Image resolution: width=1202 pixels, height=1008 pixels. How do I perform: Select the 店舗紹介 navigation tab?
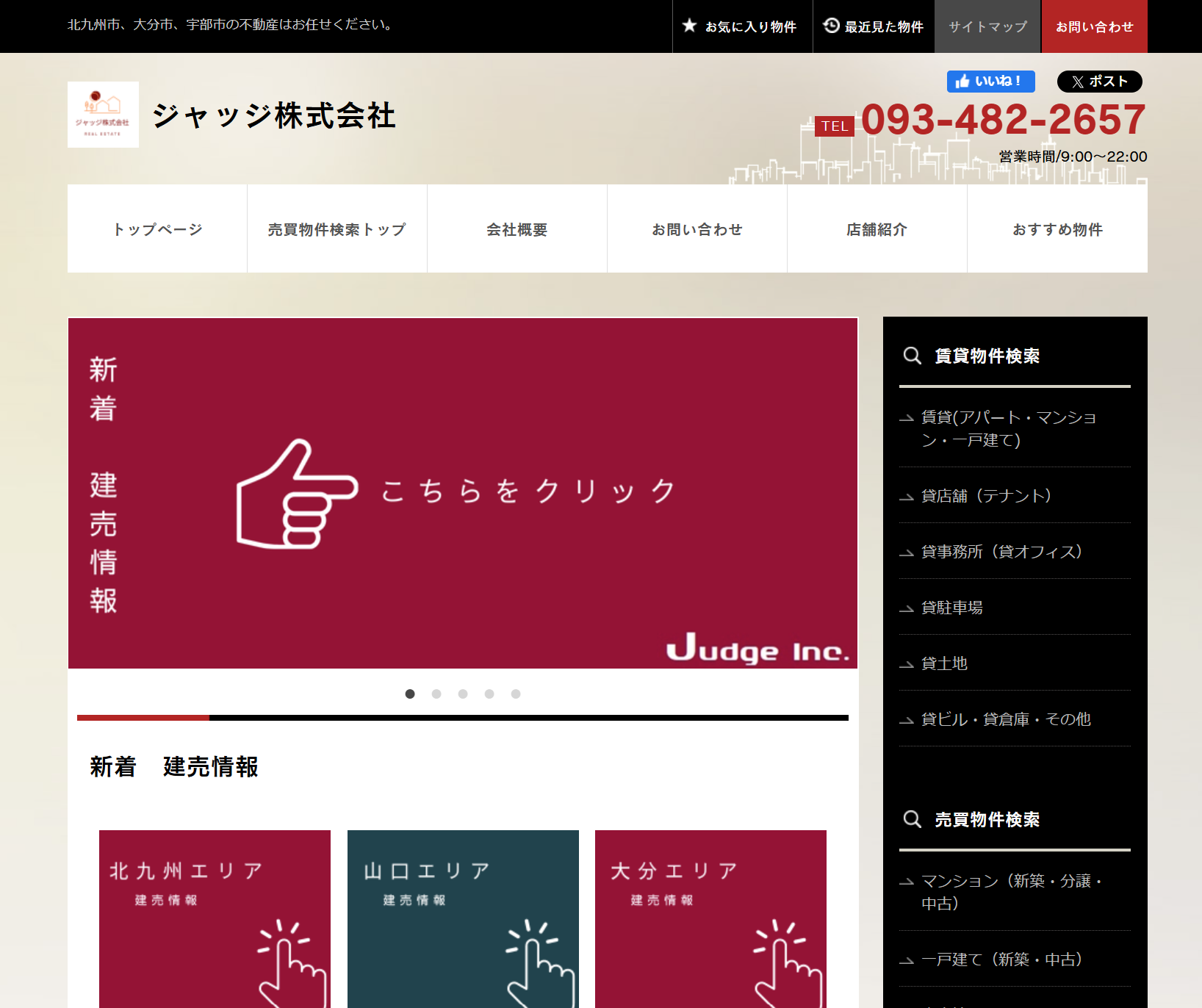[877, 228]
